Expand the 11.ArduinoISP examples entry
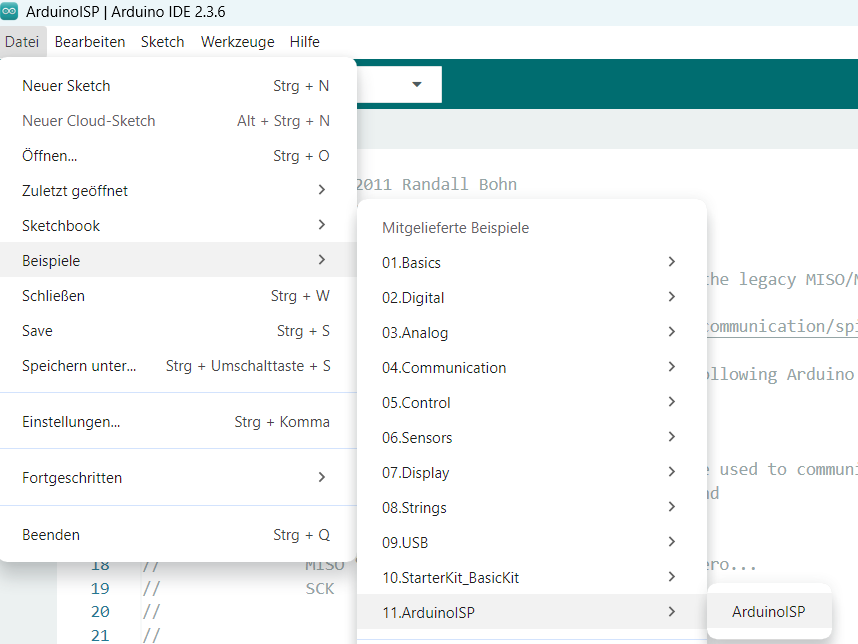The image size is (858, 644). tap(531, 612)
